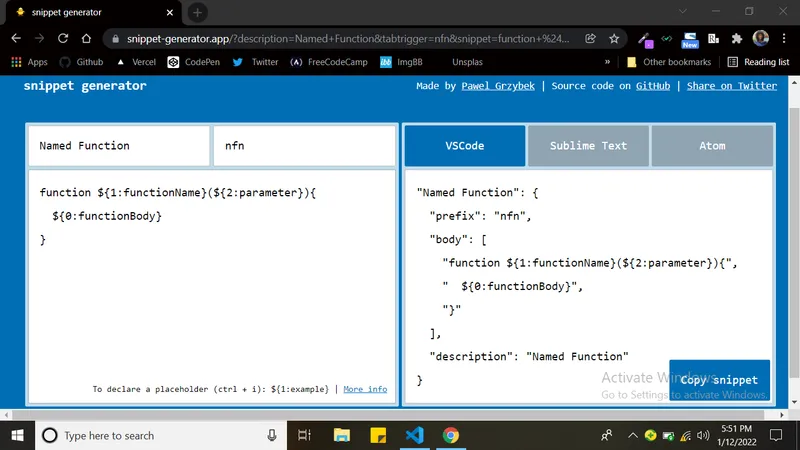Open the tab search chevron in title bar
Screen dimensions: 800x450
[x=683, y=11]
